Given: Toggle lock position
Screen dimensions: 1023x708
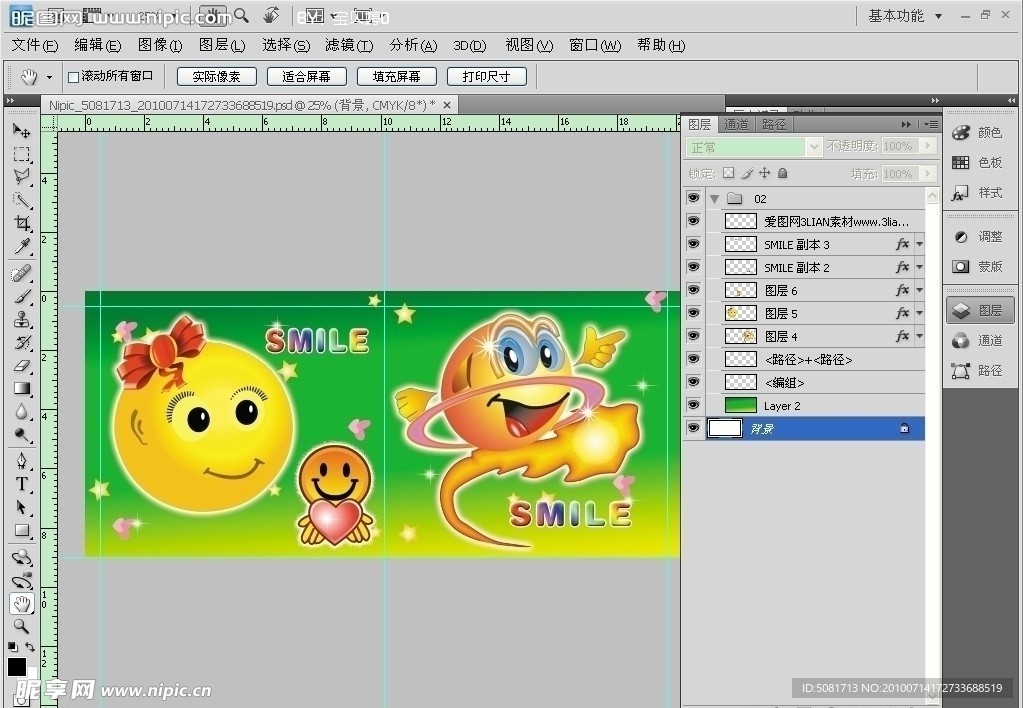Looking at the screenshot, I should [x=765, y=173].
